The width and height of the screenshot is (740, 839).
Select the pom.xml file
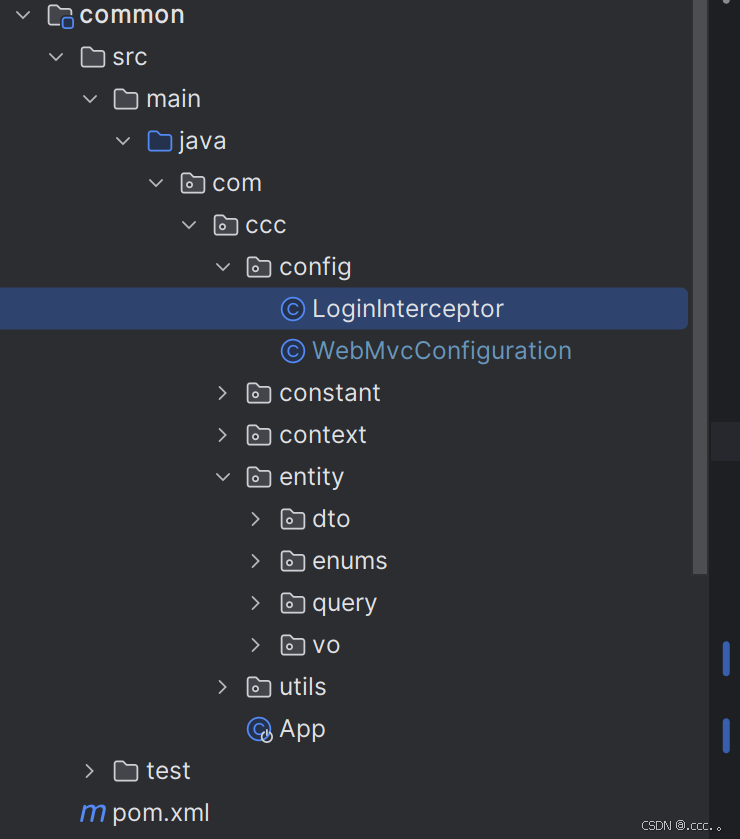[x=161, y=813]
